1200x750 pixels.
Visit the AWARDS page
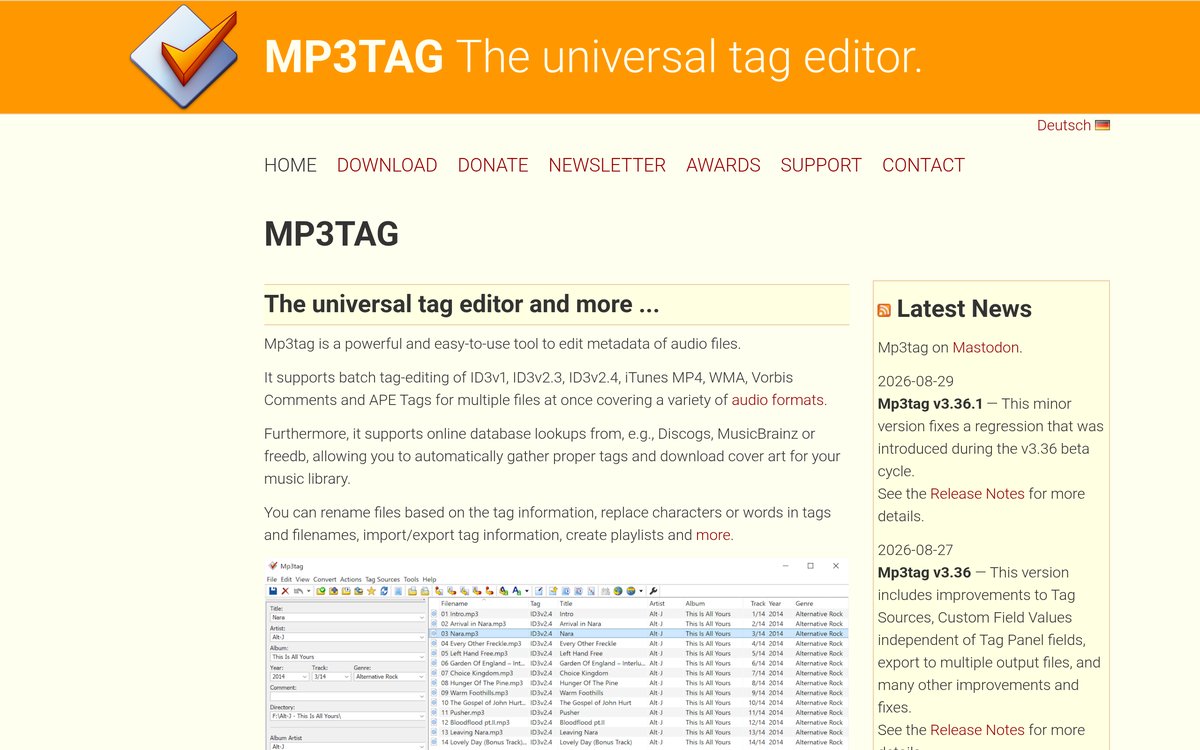723,165
